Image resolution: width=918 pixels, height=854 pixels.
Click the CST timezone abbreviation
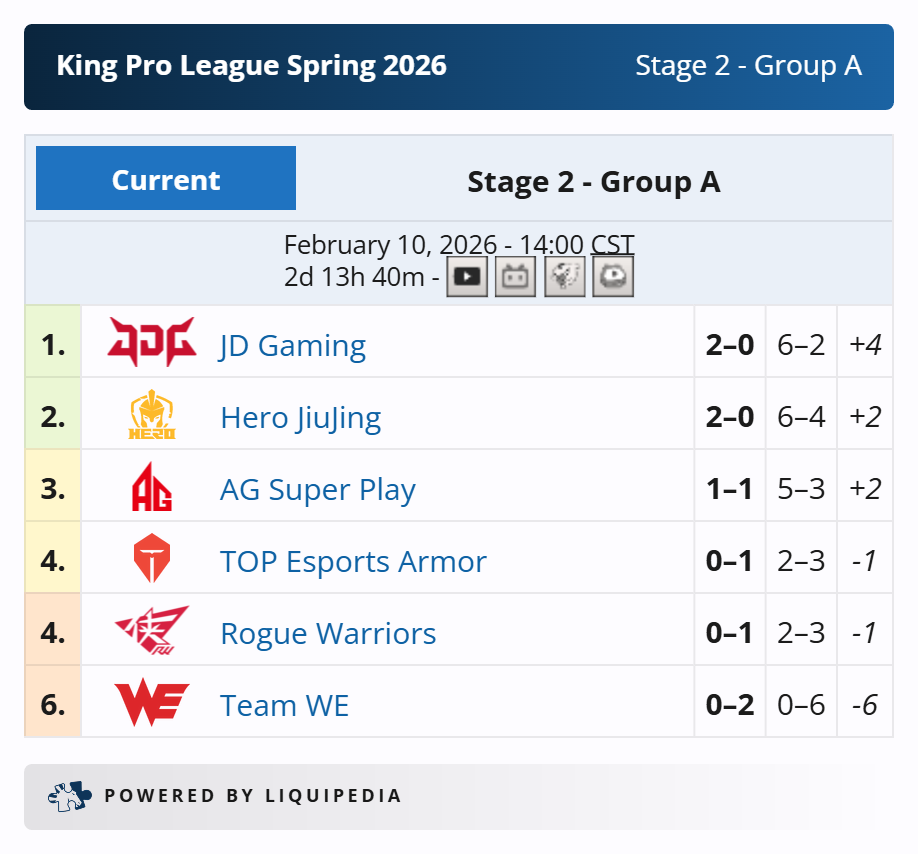click(612, 245)
